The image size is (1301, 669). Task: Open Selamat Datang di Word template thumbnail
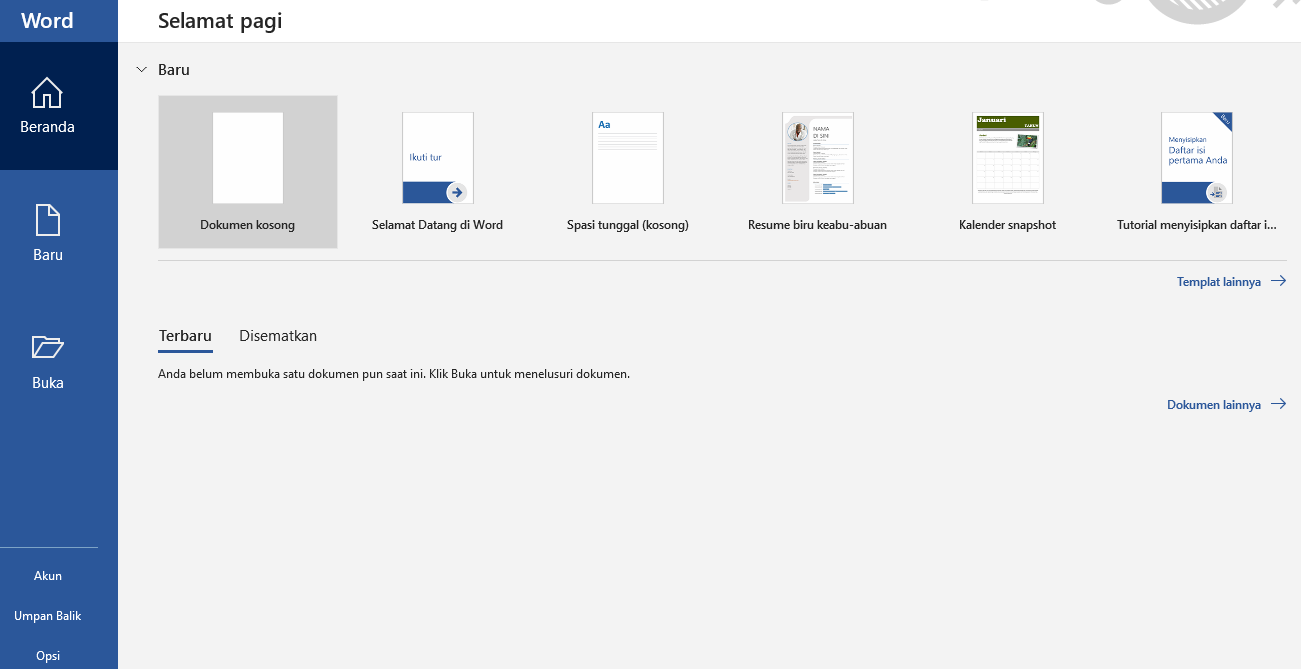[x=438, y=158]
